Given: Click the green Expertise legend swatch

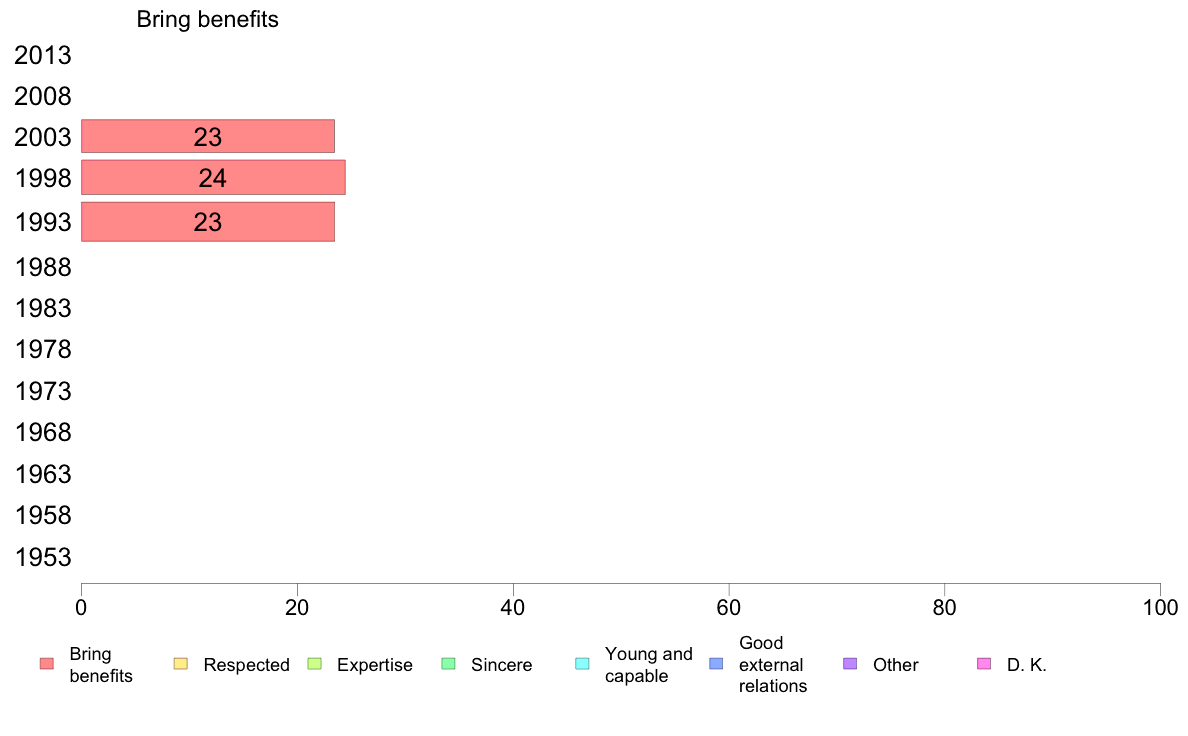Looking at the screenshot, I should (314, 664).
